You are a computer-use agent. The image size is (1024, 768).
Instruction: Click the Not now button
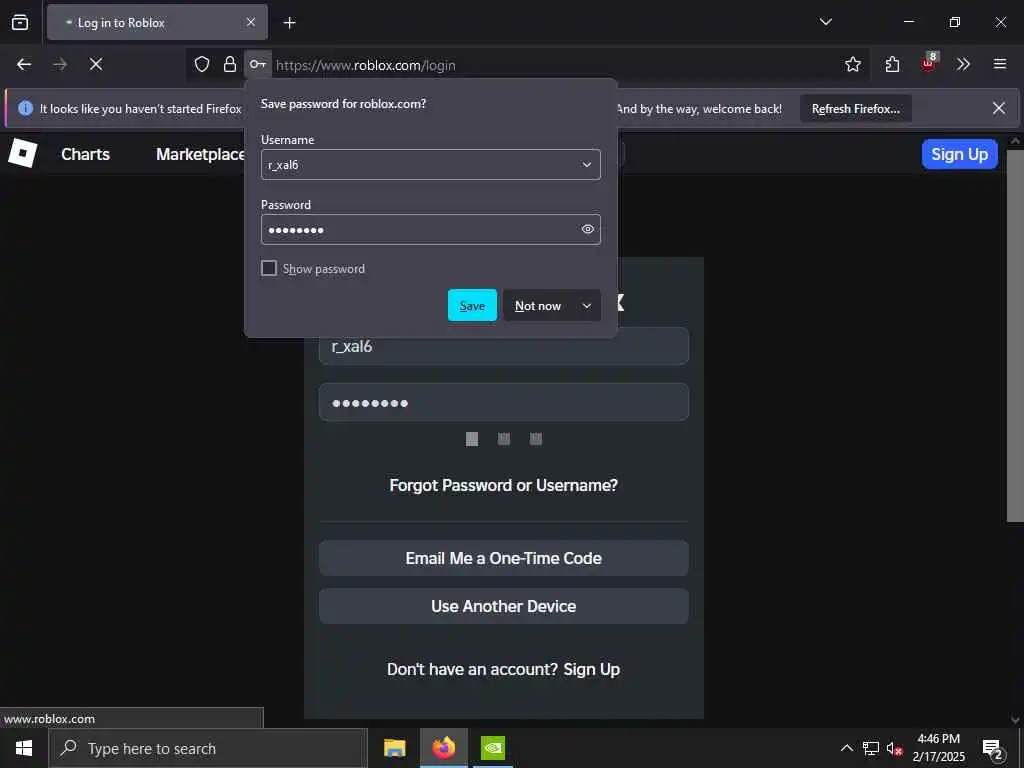pos(538,305)
